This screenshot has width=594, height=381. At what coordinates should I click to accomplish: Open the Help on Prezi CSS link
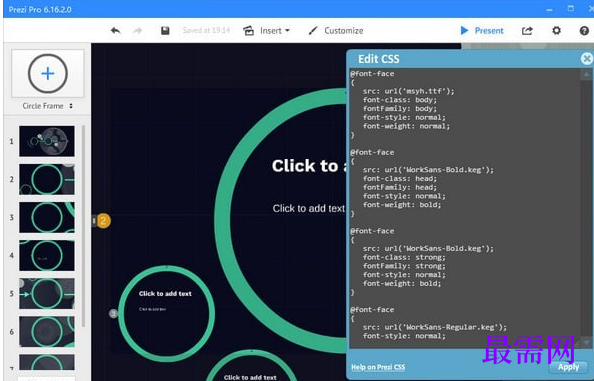(378, 367)
